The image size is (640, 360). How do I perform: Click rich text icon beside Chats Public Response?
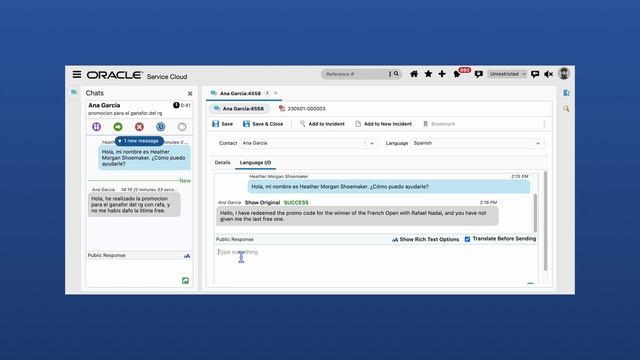(187, 256)
